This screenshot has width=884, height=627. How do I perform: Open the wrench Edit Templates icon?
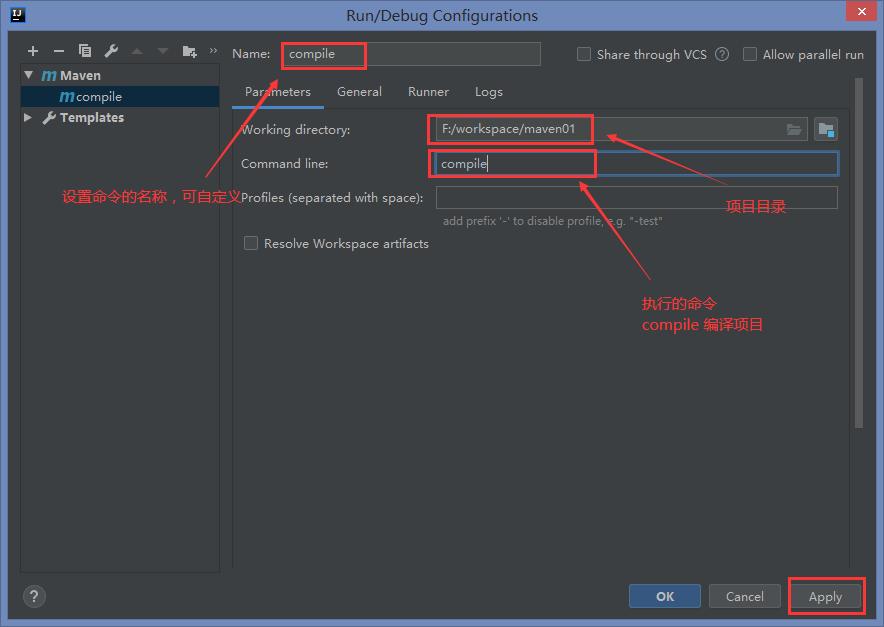(x=111, y=51)
